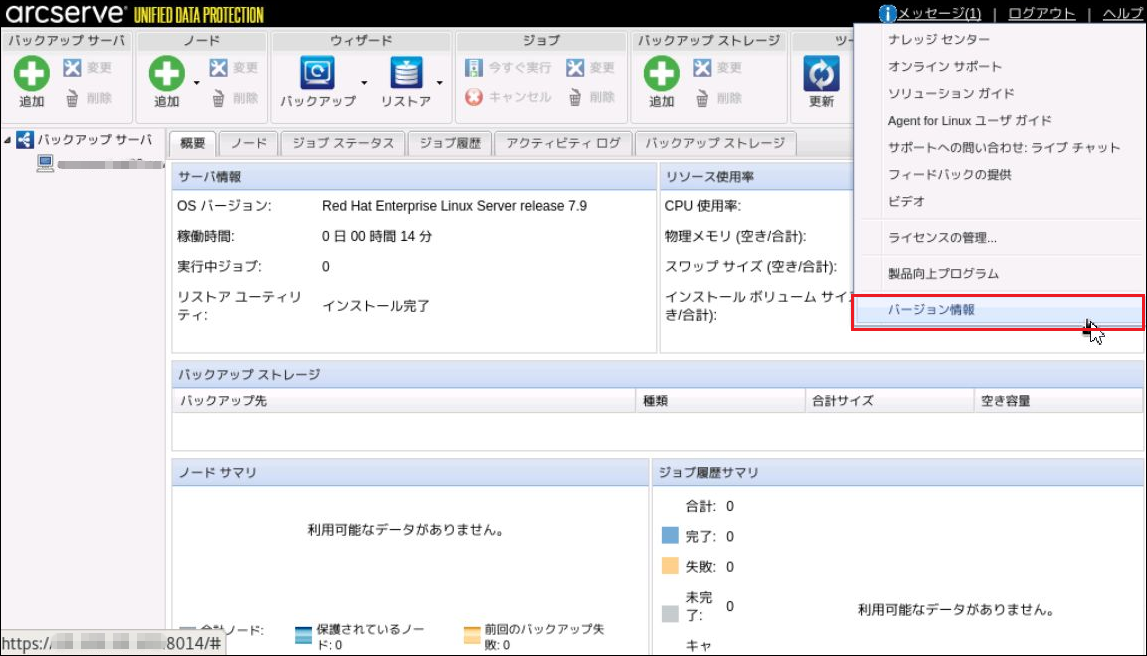Click 削除 in the バックアップ サーバ group

[87, 98]
